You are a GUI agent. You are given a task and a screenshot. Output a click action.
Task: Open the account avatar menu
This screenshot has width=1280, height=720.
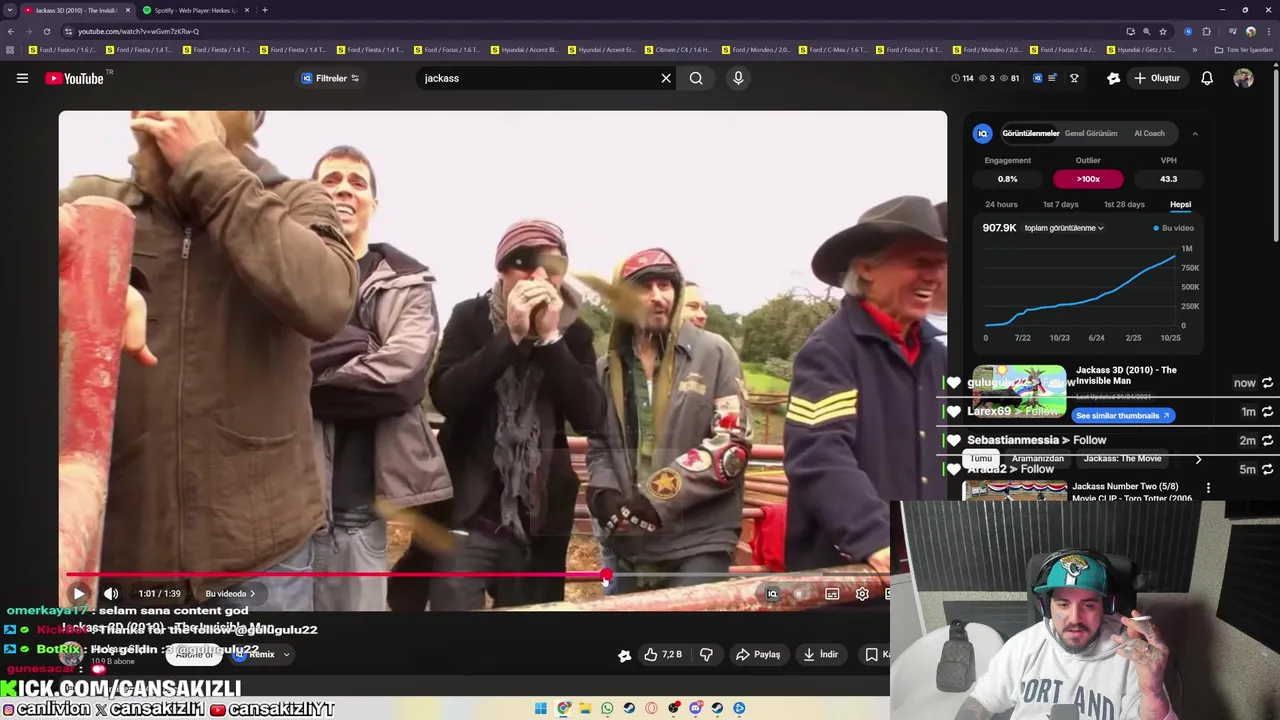click(1243, 78)
